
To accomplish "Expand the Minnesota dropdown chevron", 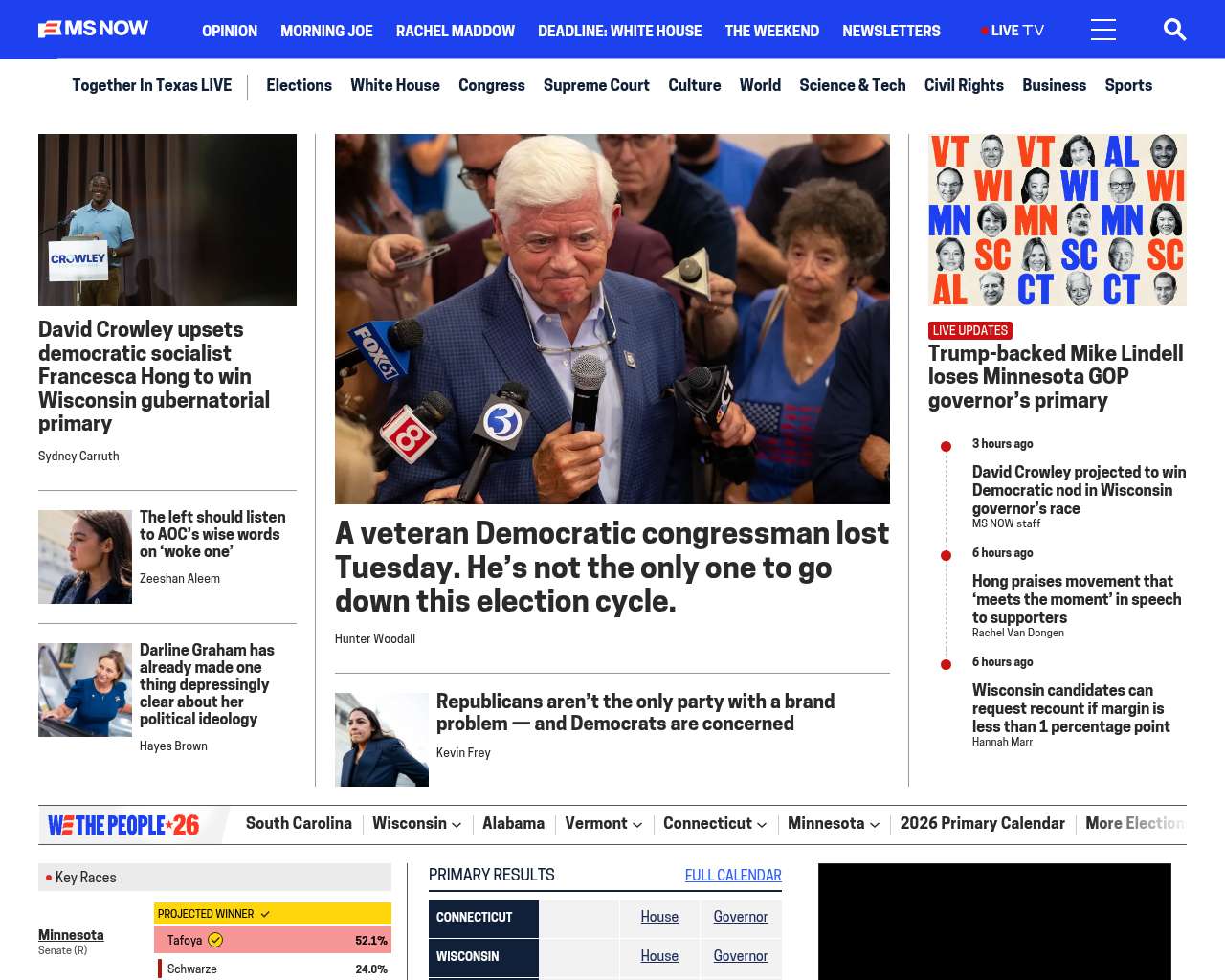I will (x=875, y=825).
